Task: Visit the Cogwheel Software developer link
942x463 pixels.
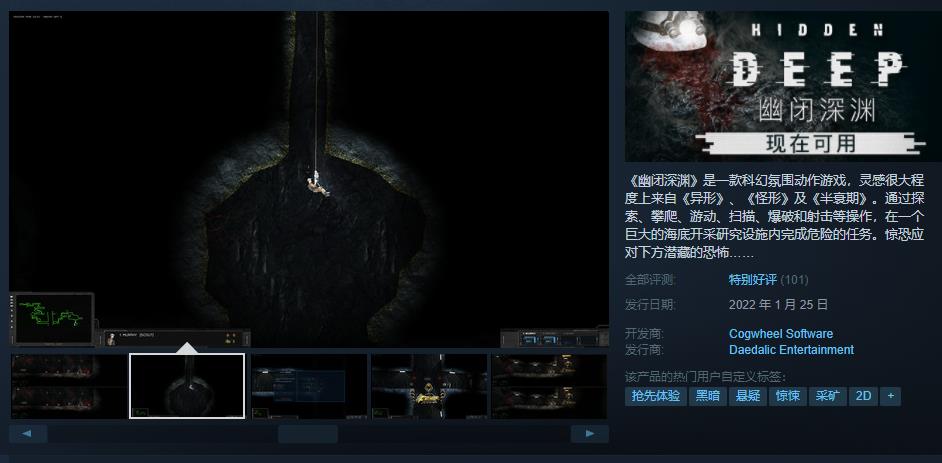Action: pyautogui.click(x=780, y=334)
